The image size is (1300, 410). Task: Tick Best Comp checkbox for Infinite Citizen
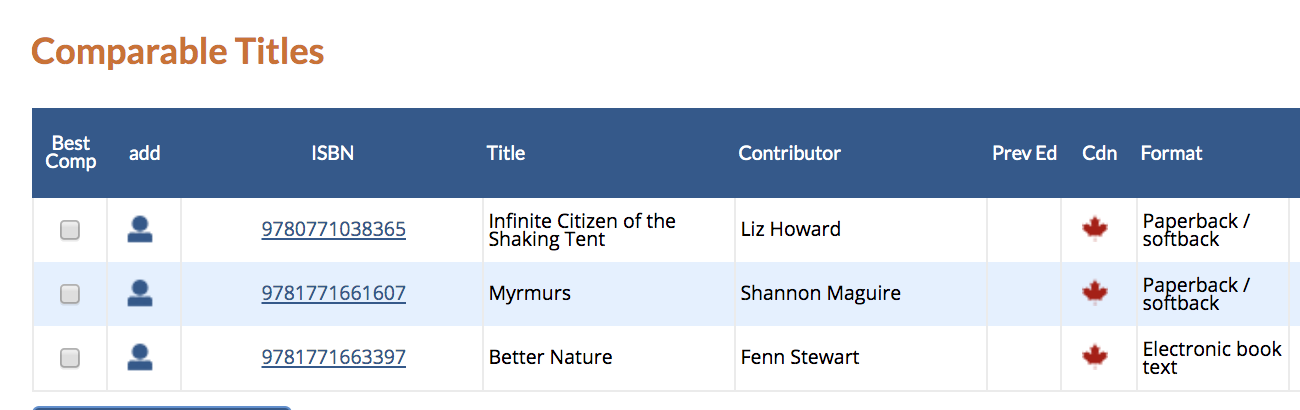pos(70,230)
